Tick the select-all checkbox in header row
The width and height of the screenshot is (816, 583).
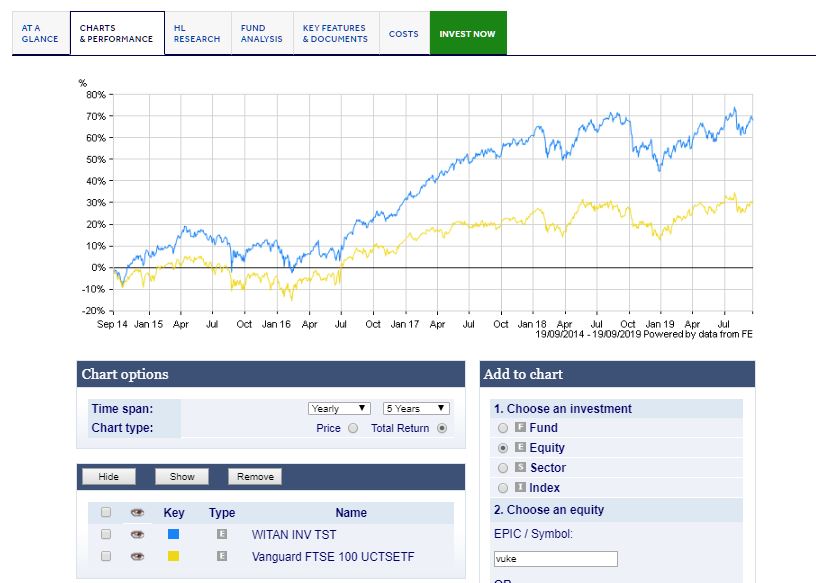coord(106,512)
